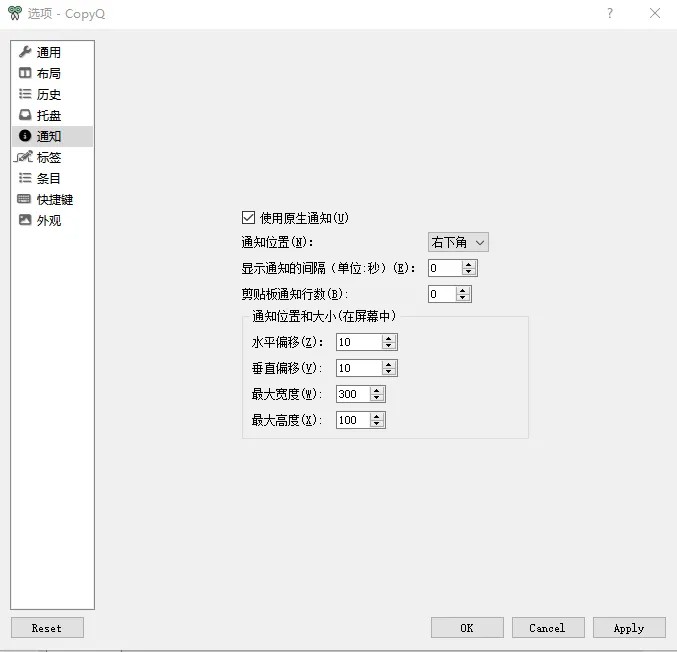Toggle the 使用原生通知 checkbox
The height and width of the screenshot is (652, 677).
point(248,218)
